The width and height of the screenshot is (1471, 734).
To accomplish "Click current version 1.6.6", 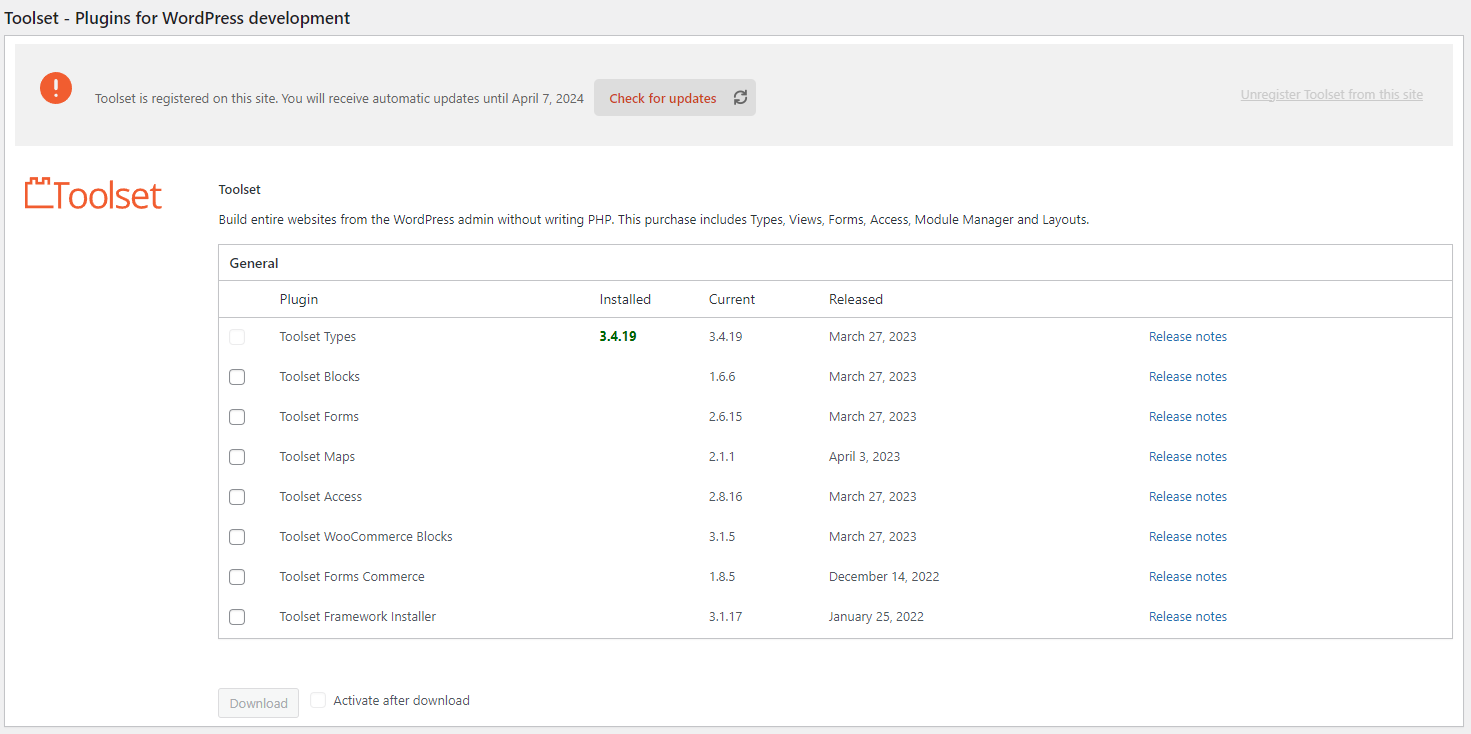I will 722,377.
